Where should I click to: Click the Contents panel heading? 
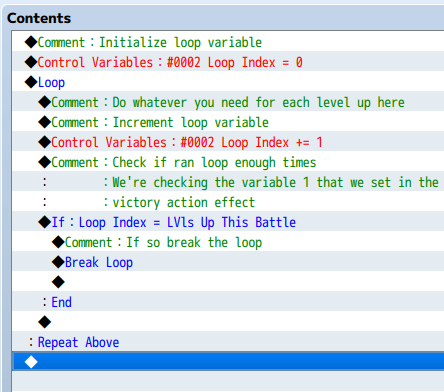point(39,18)
